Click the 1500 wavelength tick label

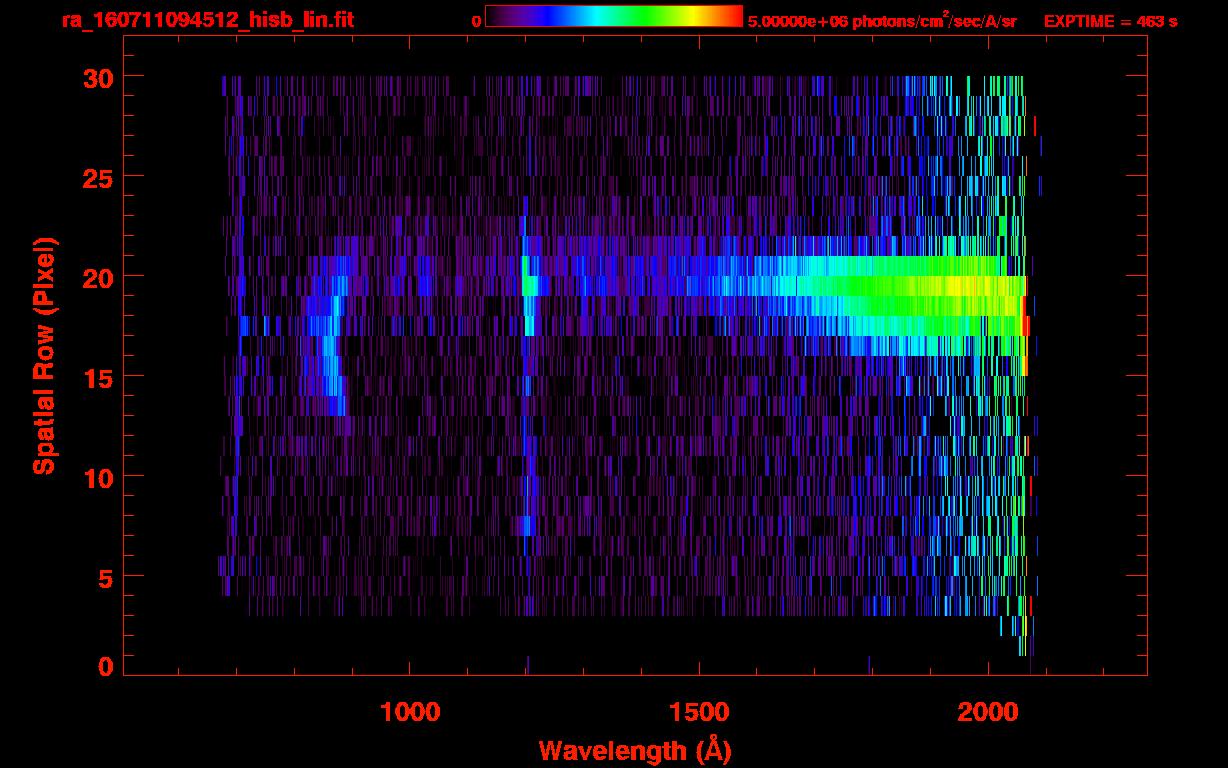699,712
